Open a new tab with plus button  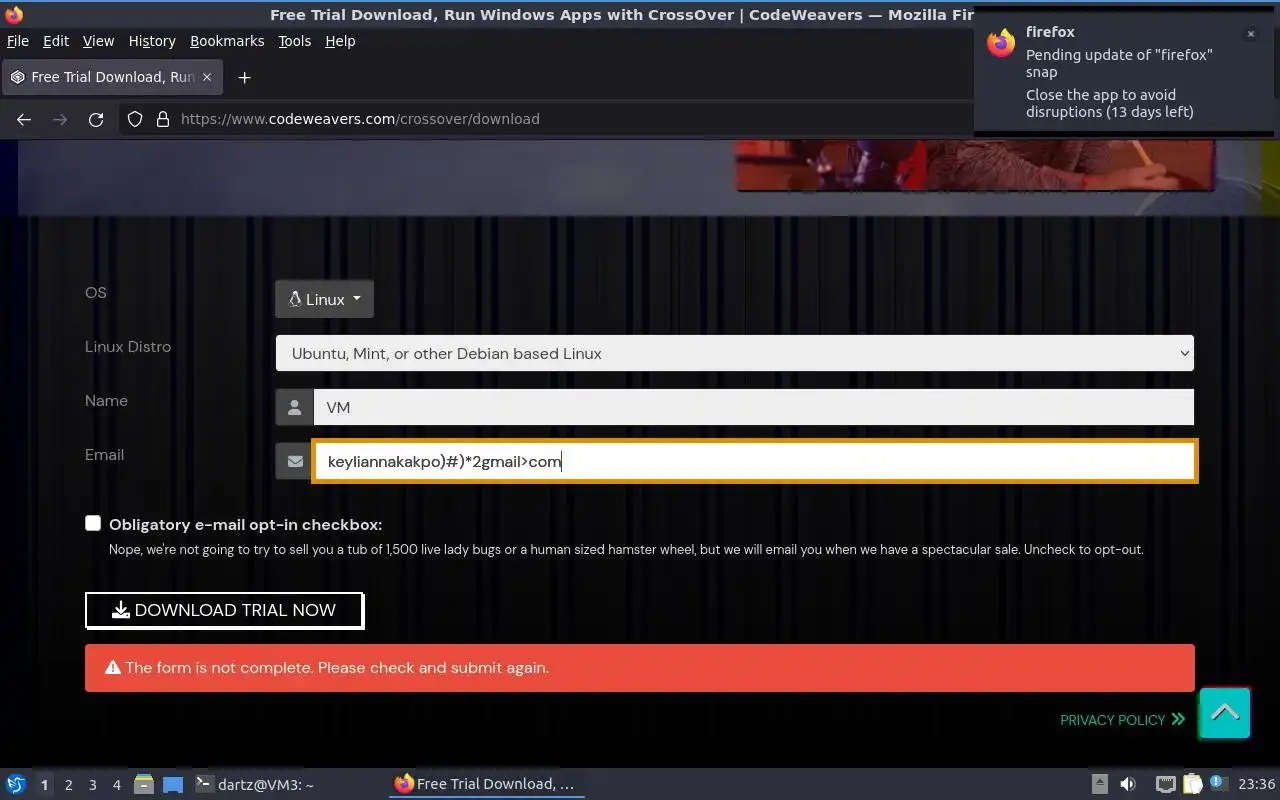244,77
